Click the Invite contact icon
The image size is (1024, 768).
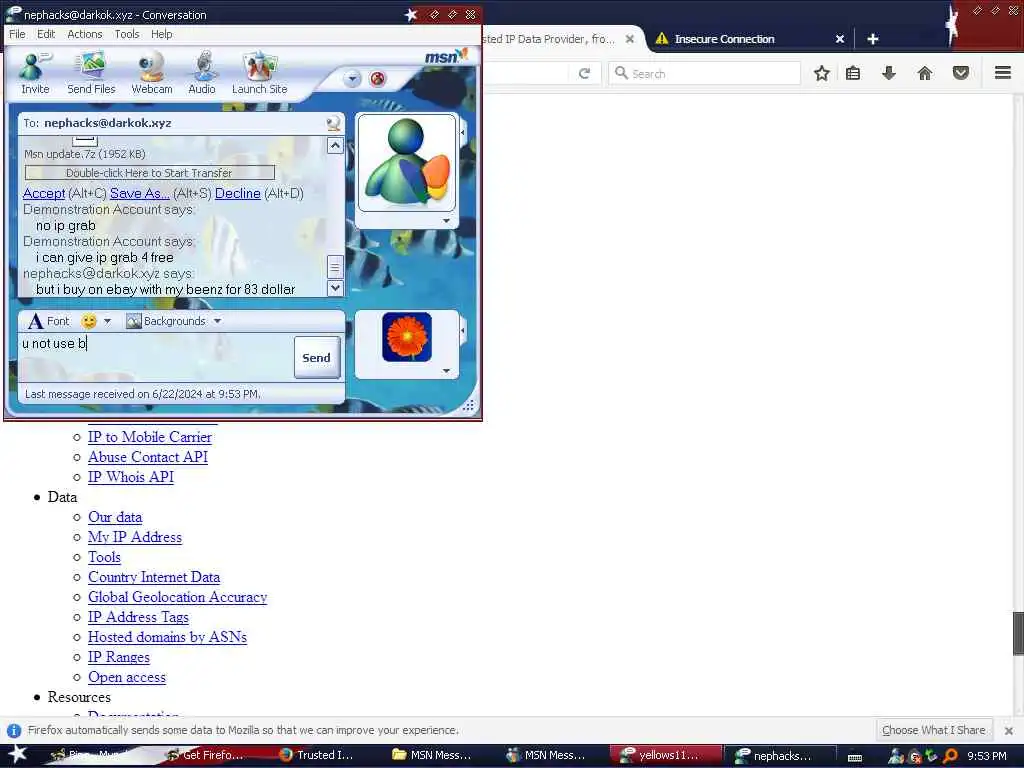coord(35,73)
